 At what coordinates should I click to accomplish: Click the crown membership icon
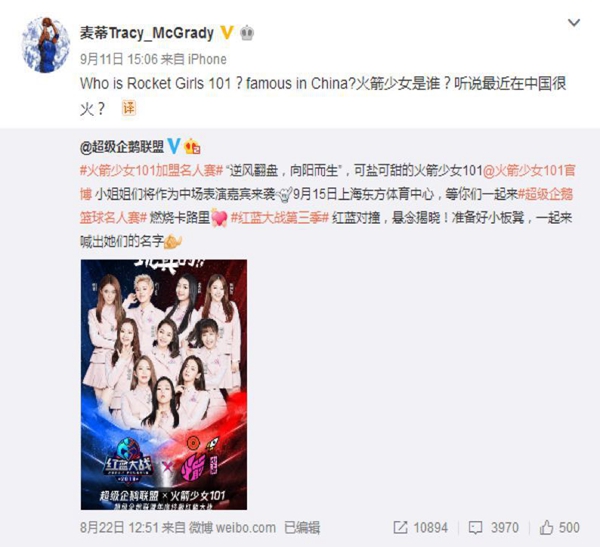coord(247,33)
